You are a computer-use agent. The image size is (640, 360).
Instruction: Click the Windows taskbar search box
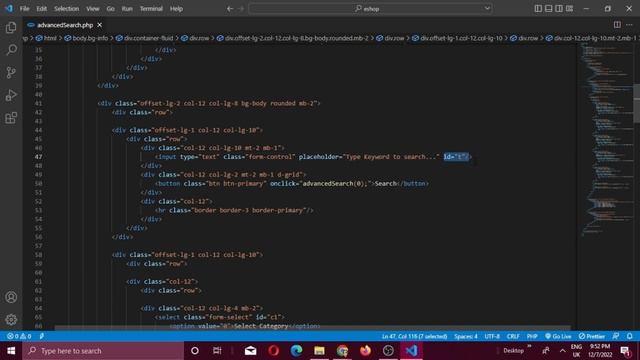pos(103,351)
